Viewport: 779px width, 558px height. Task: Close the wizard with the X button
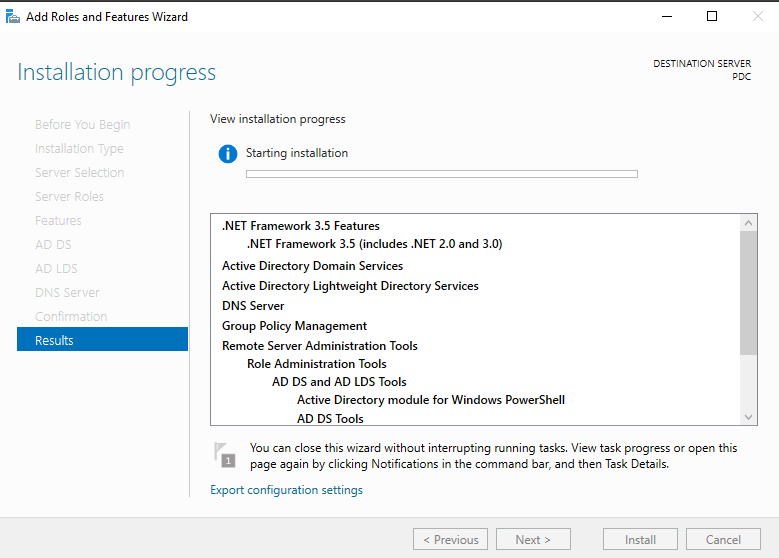pyautogui.click(x=757, y=16)
